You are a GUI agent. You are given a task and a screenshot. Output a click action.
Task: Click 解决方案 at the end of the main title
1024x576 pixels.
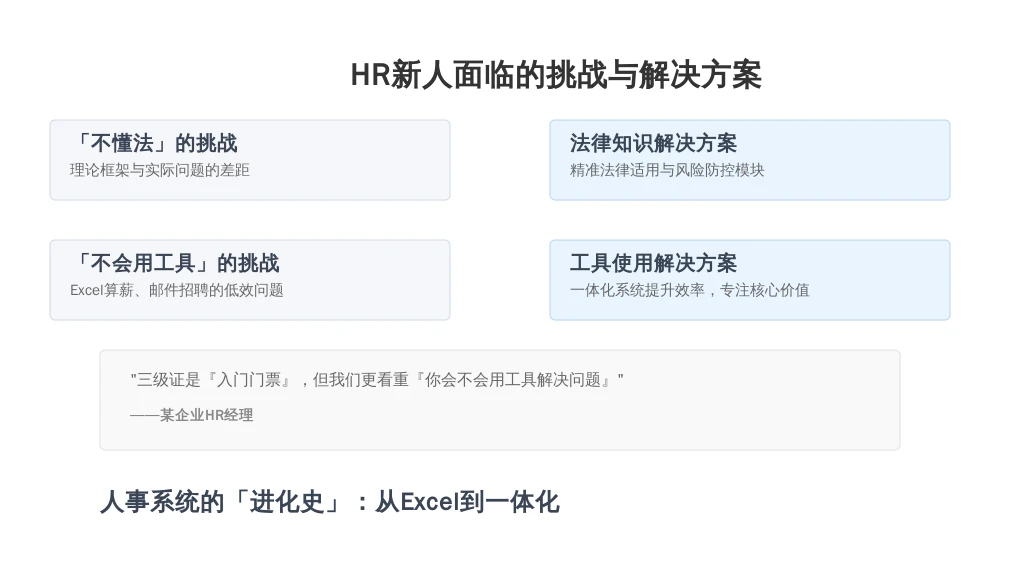[x=699, y=74]
